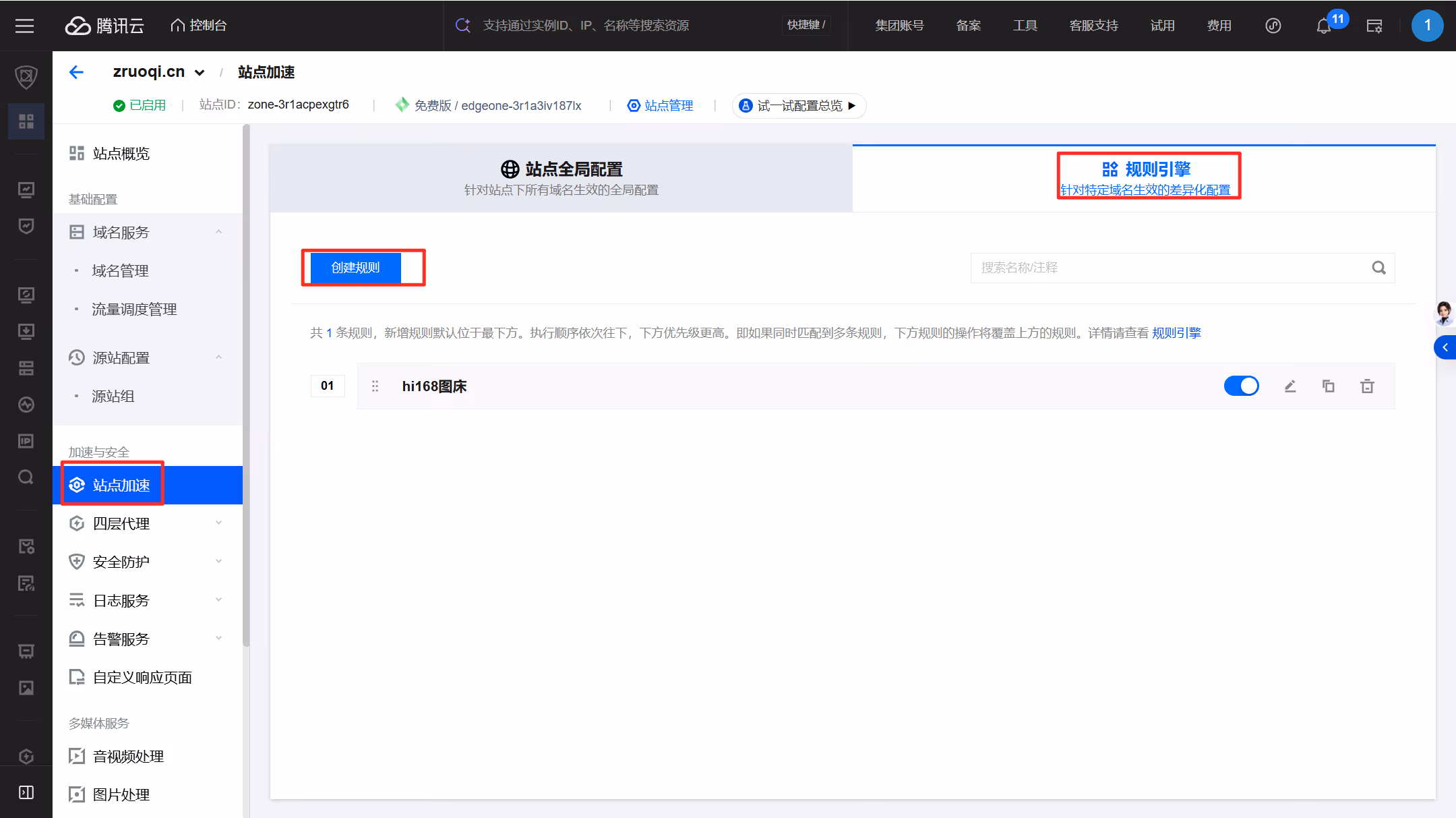Click the monitor download icon in left rail
This screenshot has height=818, width=1456.
[x=26, y=332]
